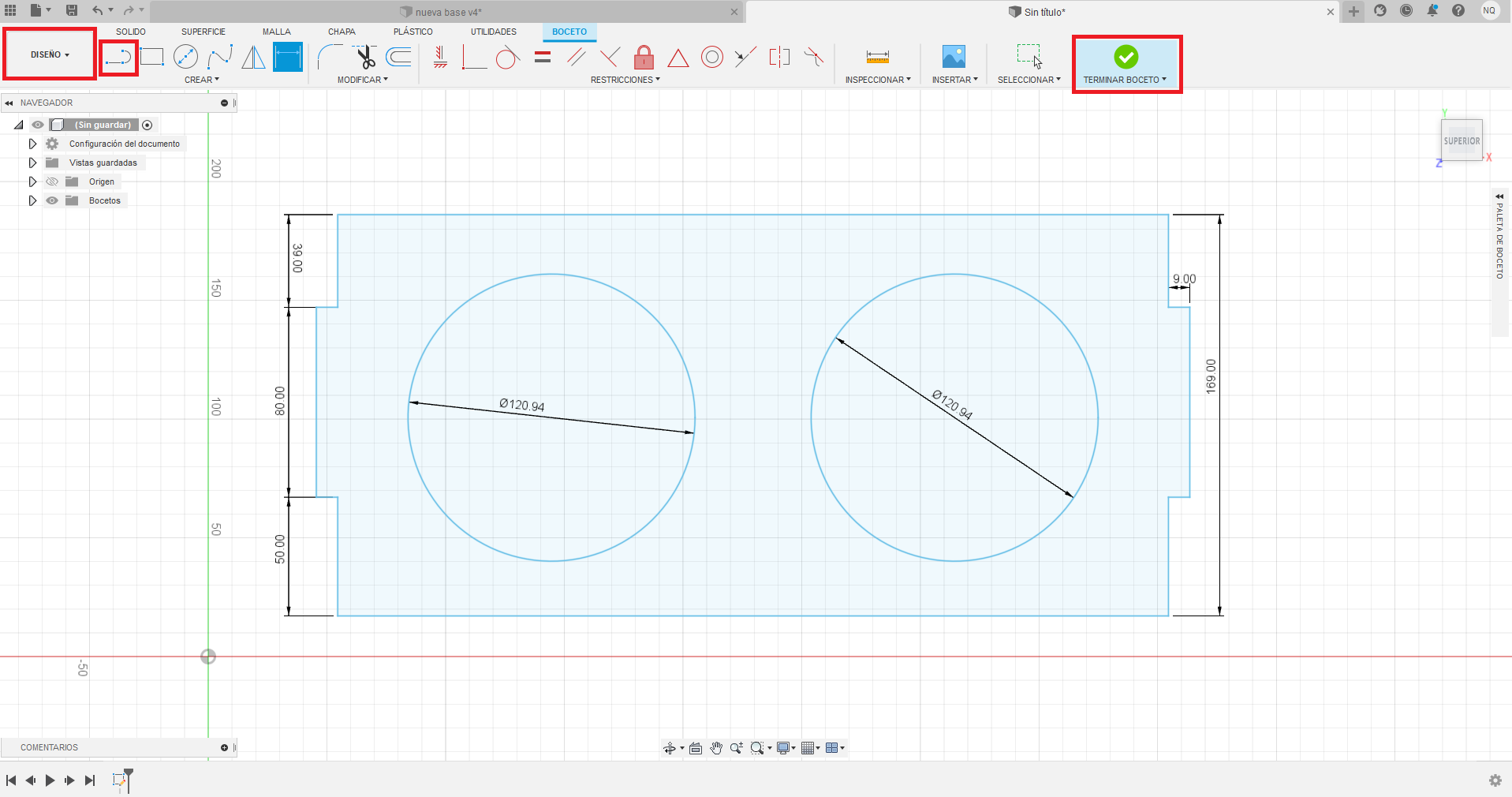Apply the Tangent constraint
The height and width of the screenshot is (797, 1512).
click(x=508, y=57)
